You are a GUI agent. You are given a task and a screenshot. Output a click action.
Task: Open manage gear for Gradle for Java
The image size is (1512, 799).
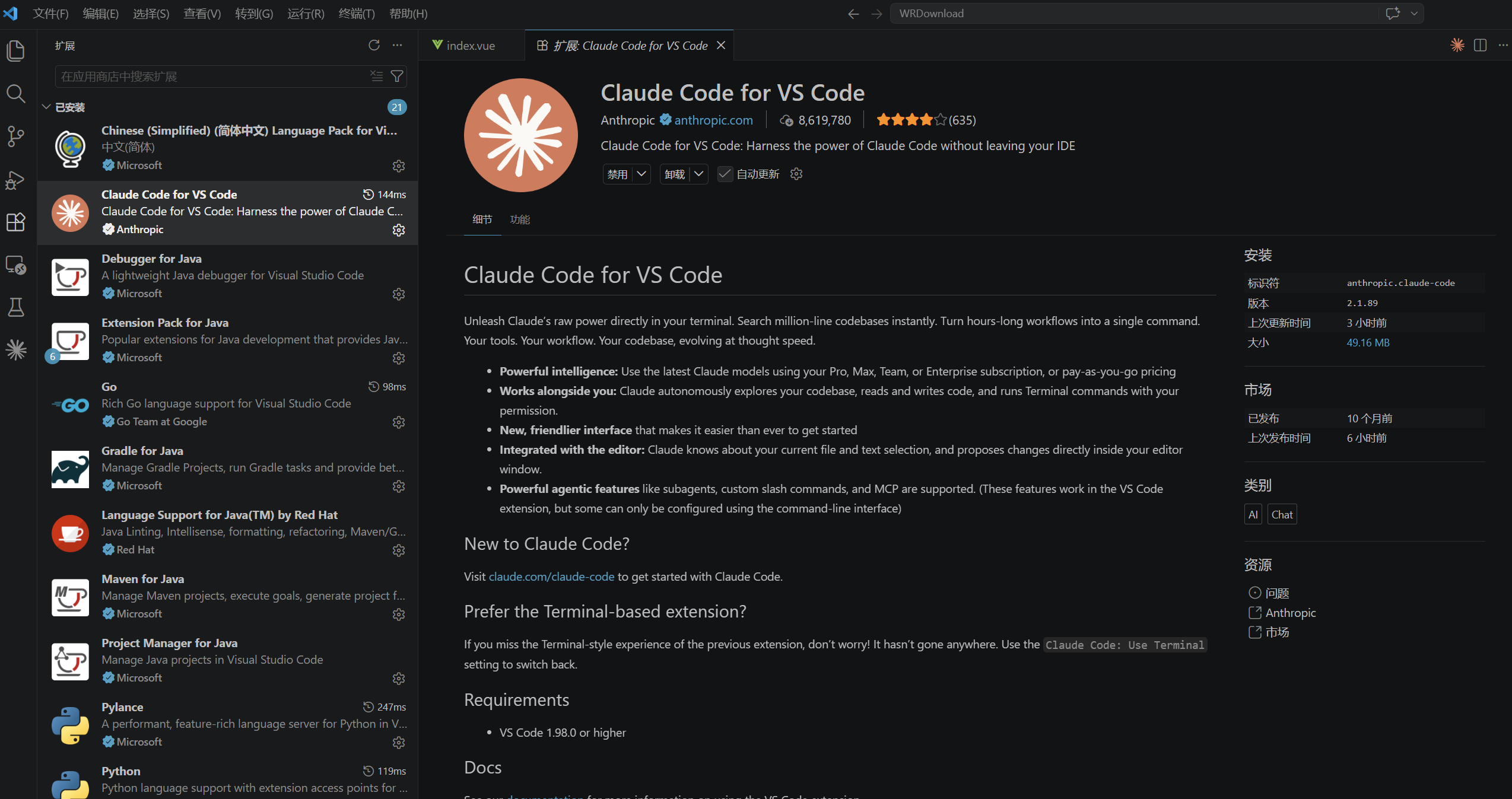[x=399, y=486]
